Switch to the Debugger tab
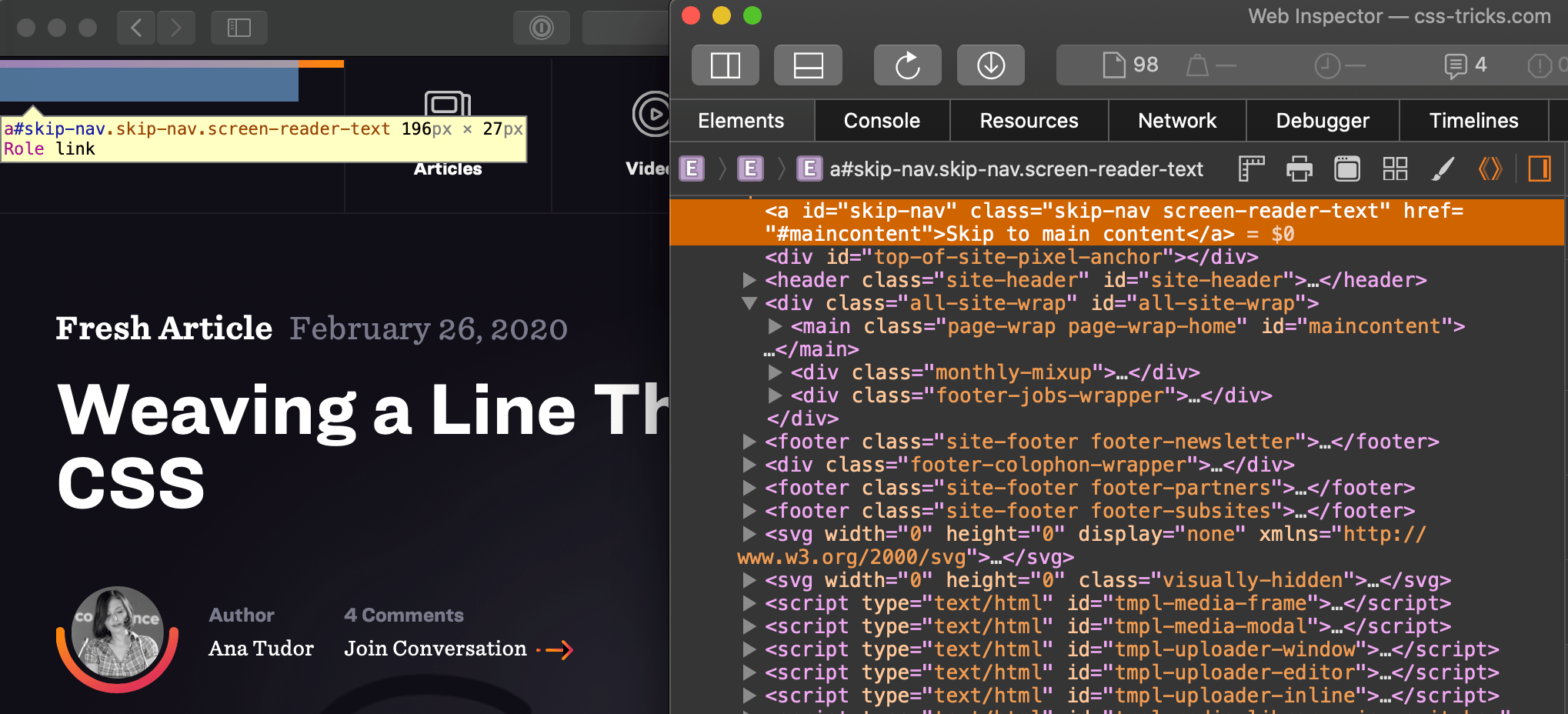Image resolution: width=1568 pixels, height=714 pixels. (x=1323, y=121)
